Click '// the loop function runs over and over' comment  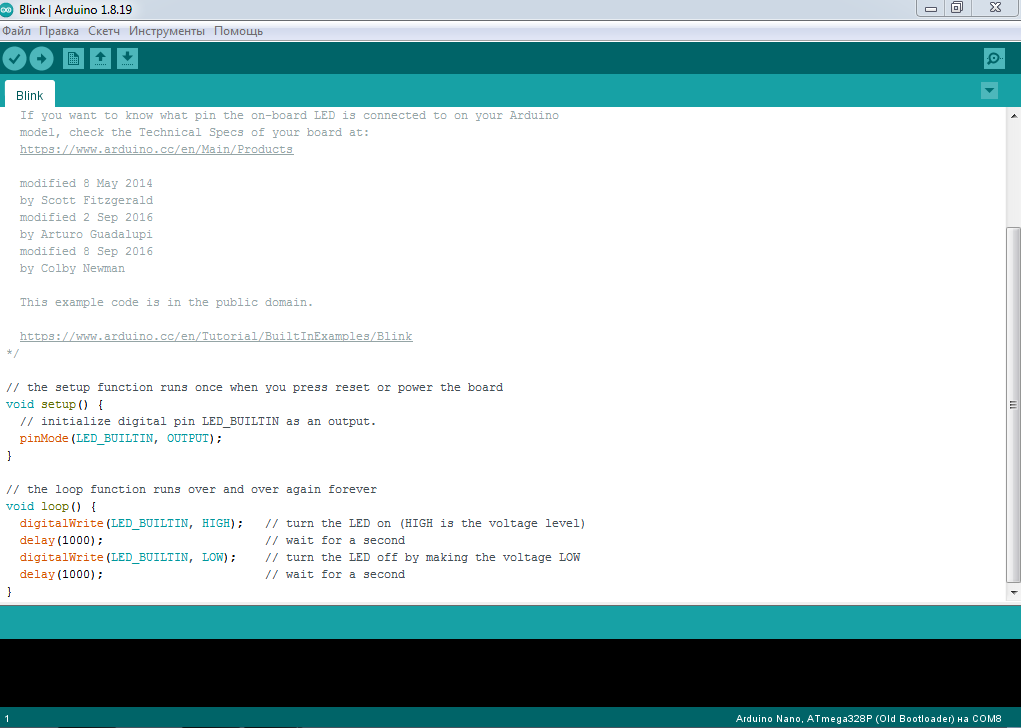tap(191, 489)
